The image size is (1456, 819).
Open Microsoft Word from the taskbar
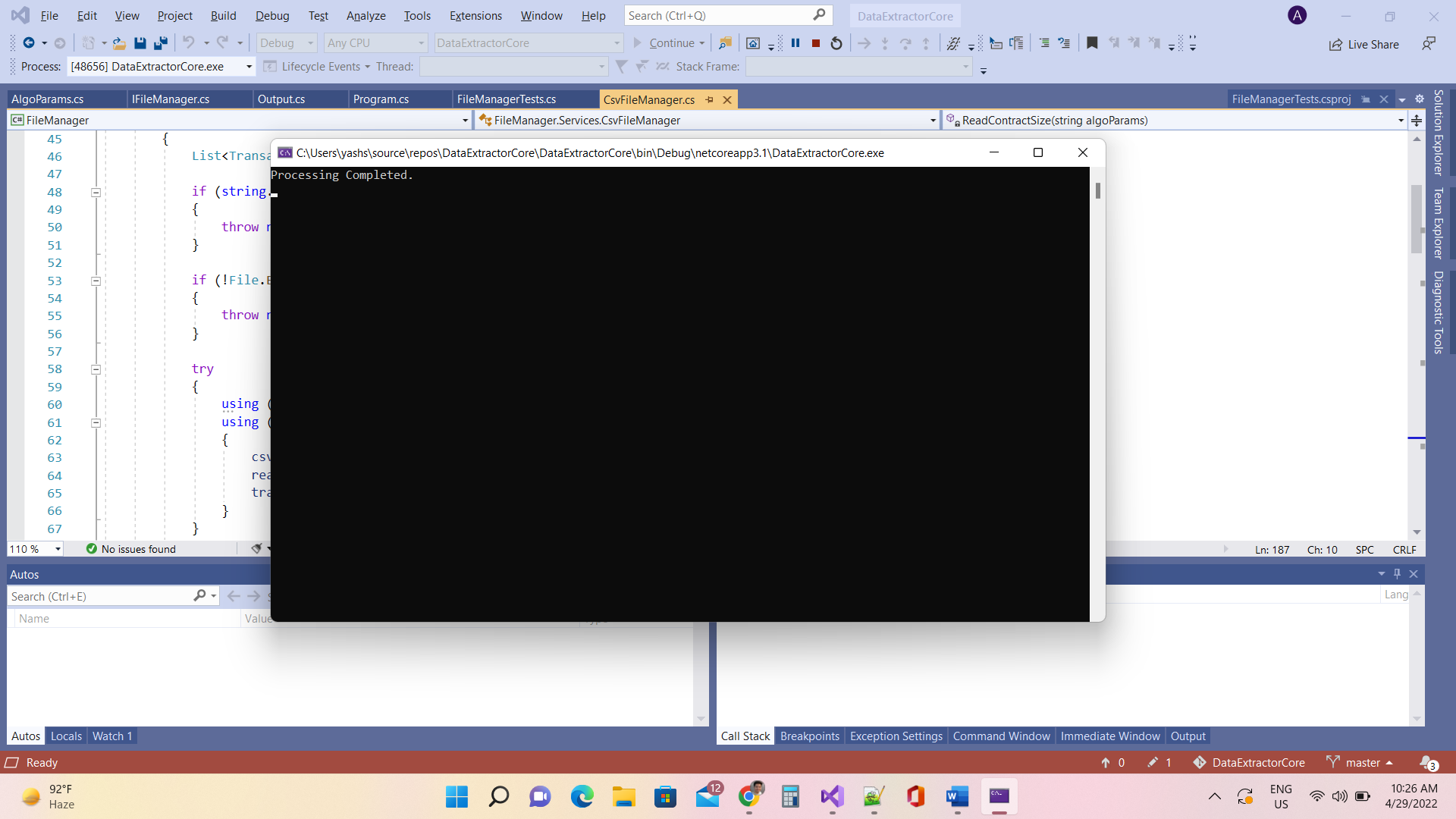[x=957, y=796]
